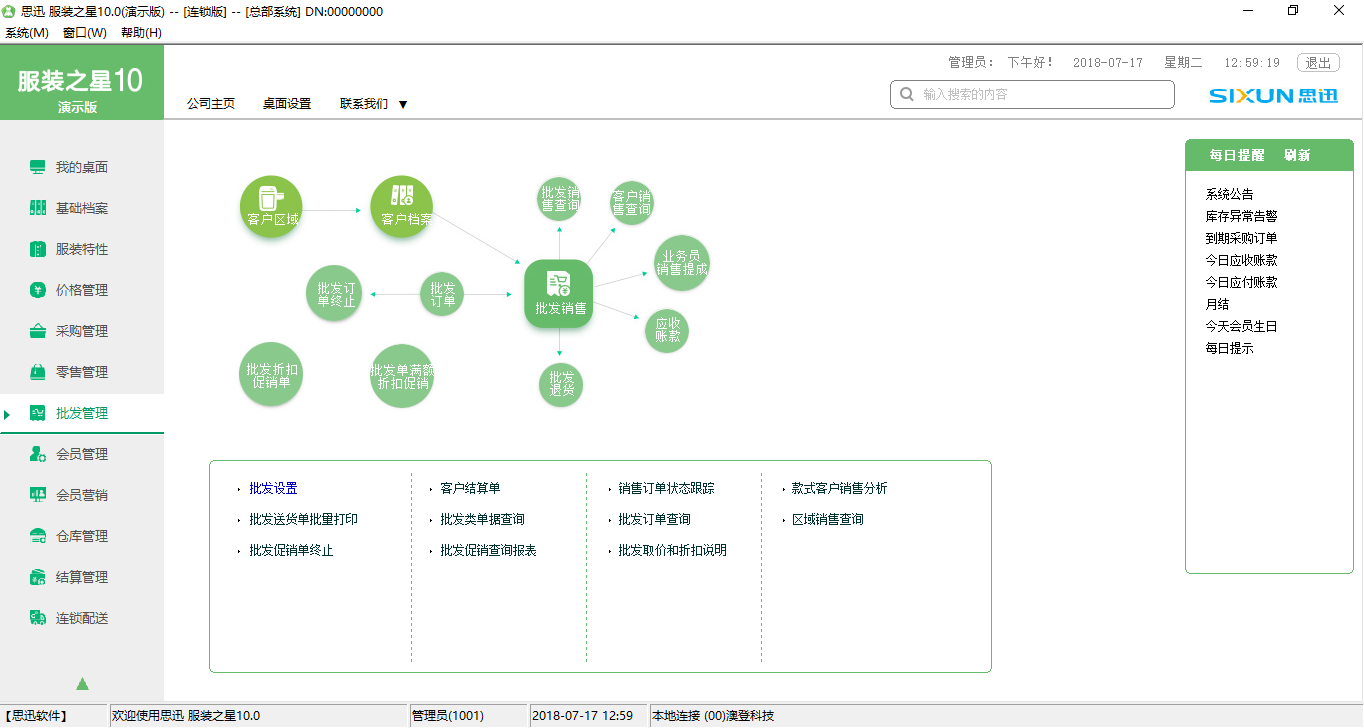Open 业务员销售提成 node
The width and height of the screenshot is (1364, 728).
pyautogui.click(x=682, y=263)
